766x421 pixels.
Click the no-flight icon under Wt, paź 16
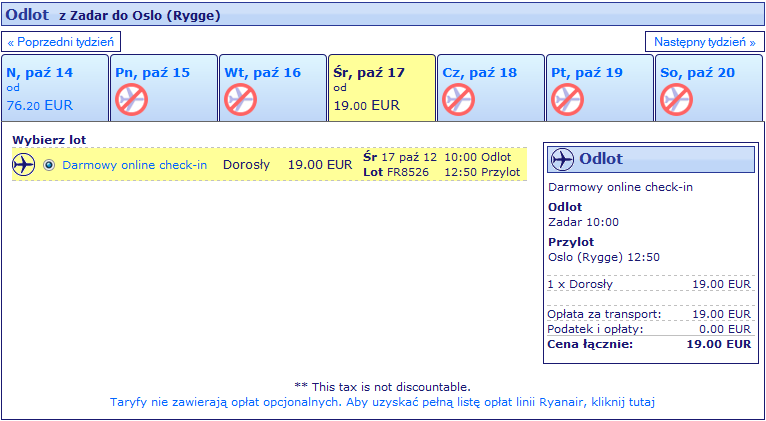(x=240, y=100)
